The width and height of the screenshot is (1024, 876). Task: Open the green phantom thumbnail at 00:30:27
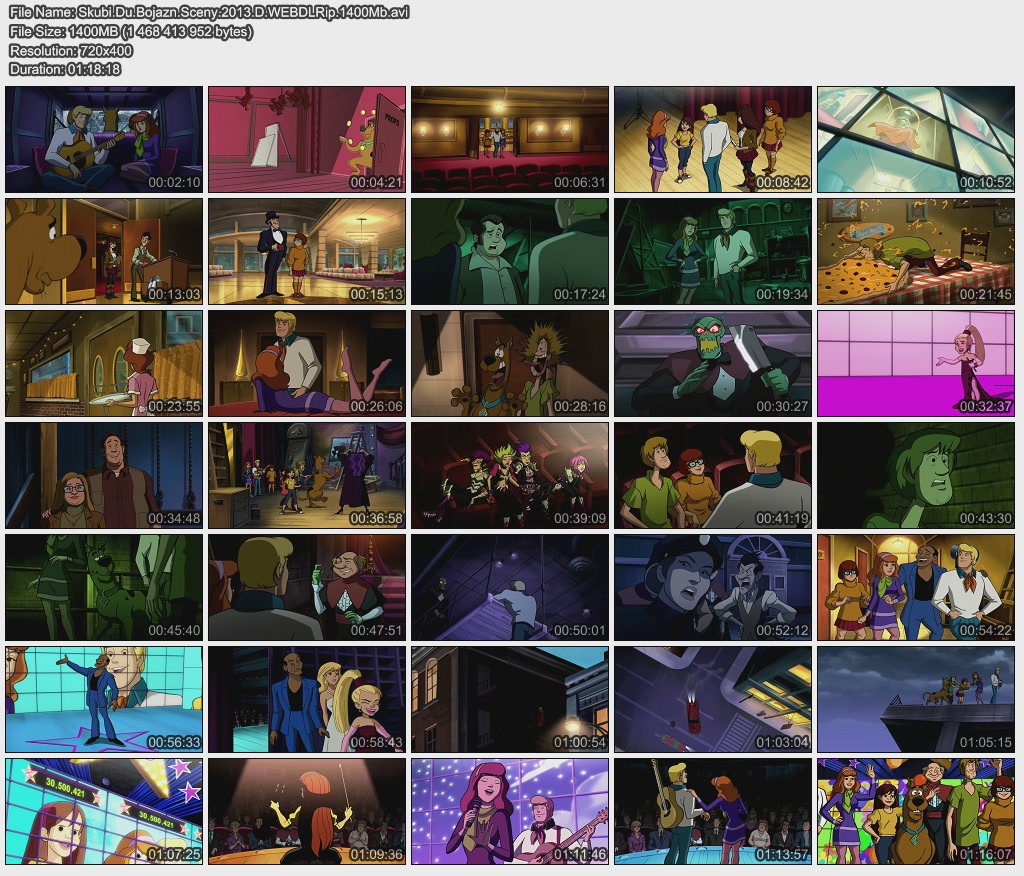coord(713,363)
